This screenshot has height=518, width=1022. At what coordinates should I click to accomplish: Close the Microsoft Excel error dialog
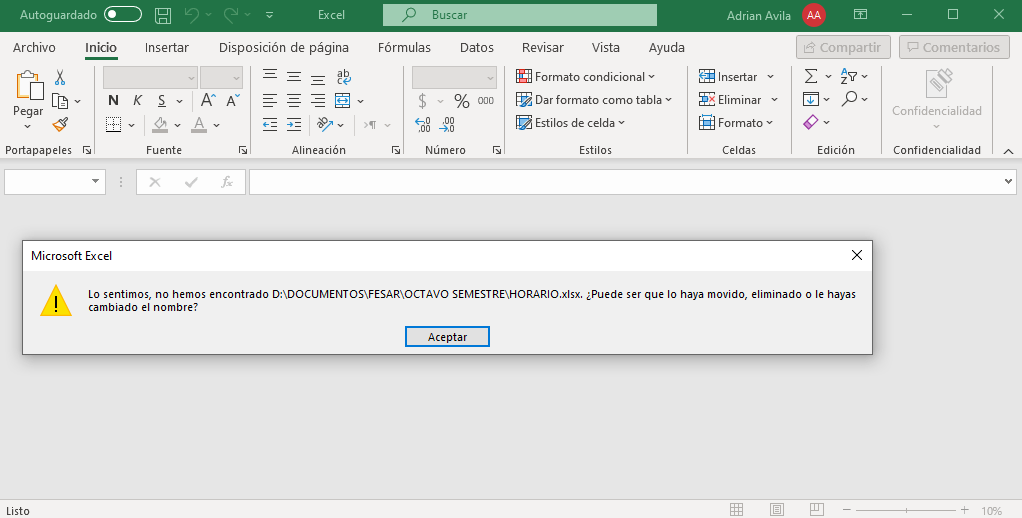[x=856, y=255]
